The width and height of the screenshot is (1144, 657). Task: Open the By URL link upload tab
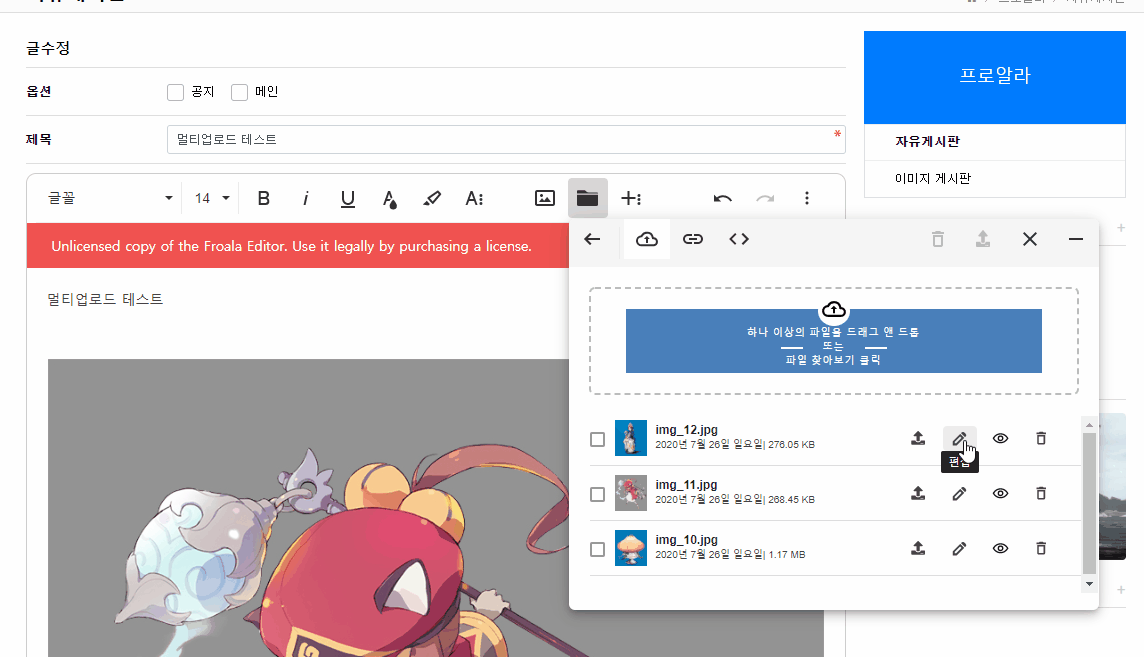click(693, 239)
